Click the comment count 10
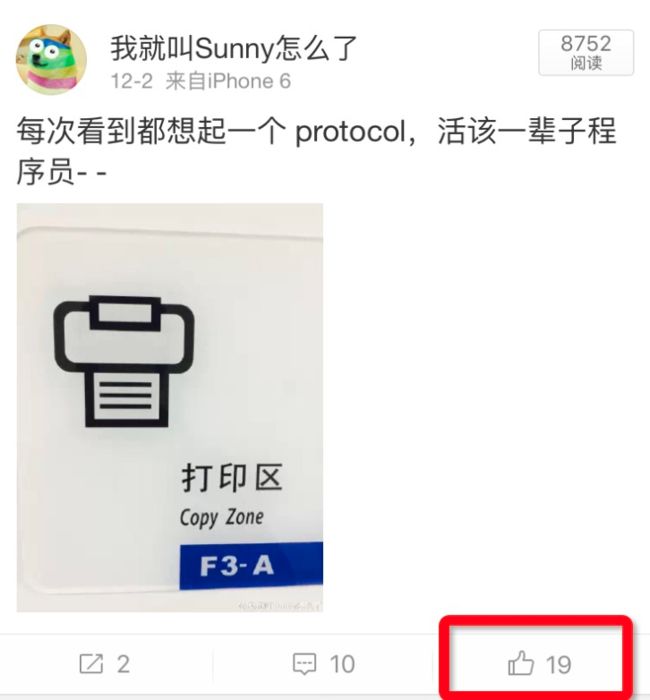 (x=342, y=664)
